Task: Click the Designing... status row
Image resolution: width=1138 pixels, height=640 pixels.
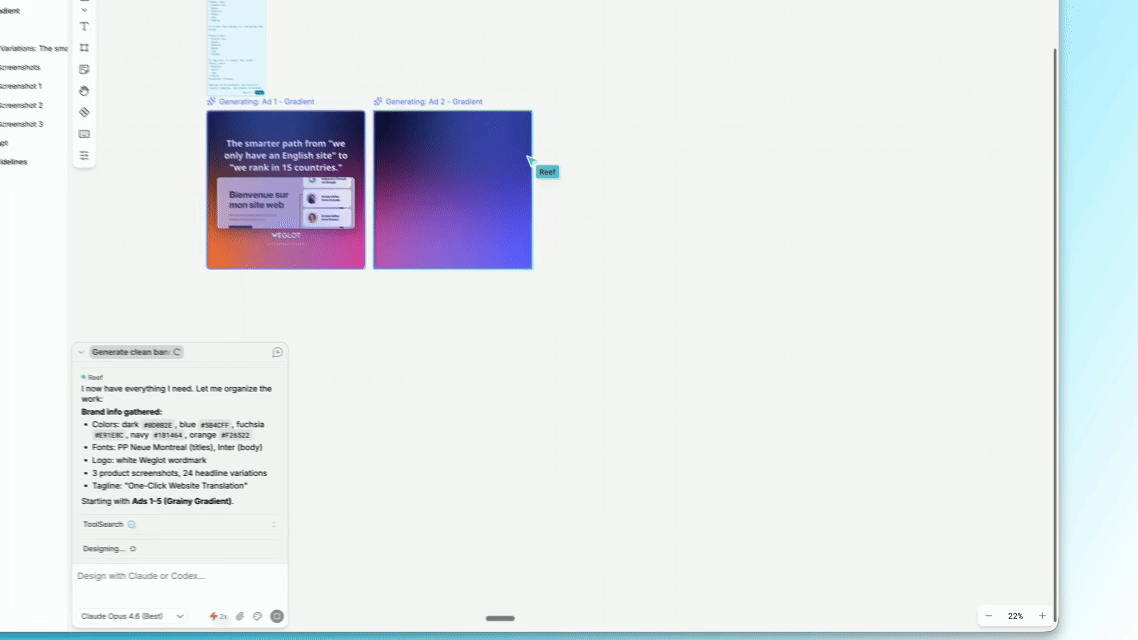Action: (179, 549)
